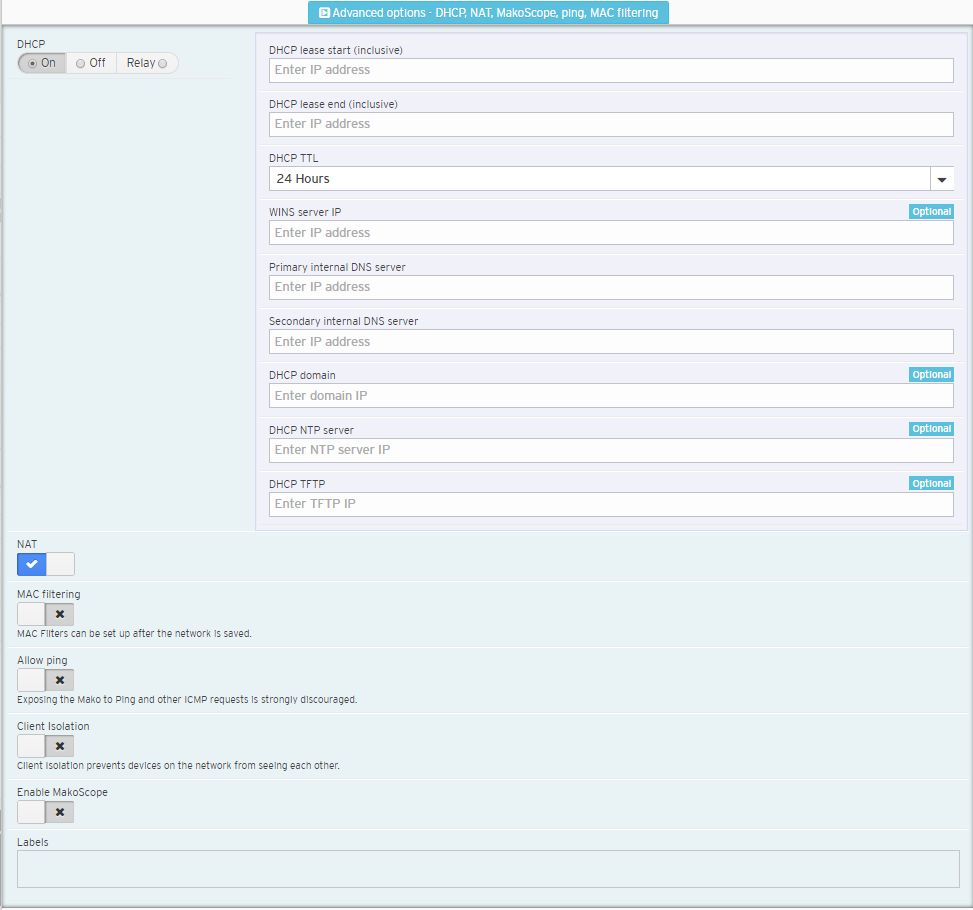Click the checkmark icon on the NAT toggle
This screenshot has height=910, width=973.
pos(31,564)
